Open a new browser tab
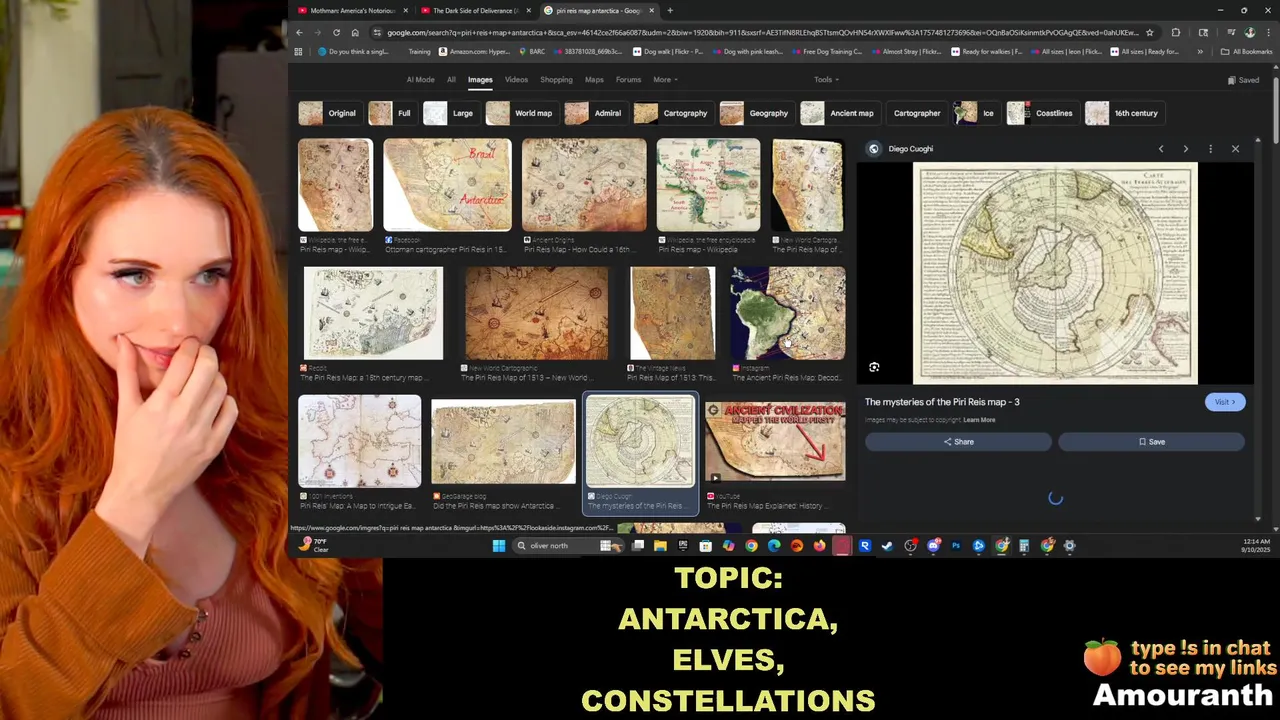Screen dimensions: 1280x720 click(x=670, y=11)
